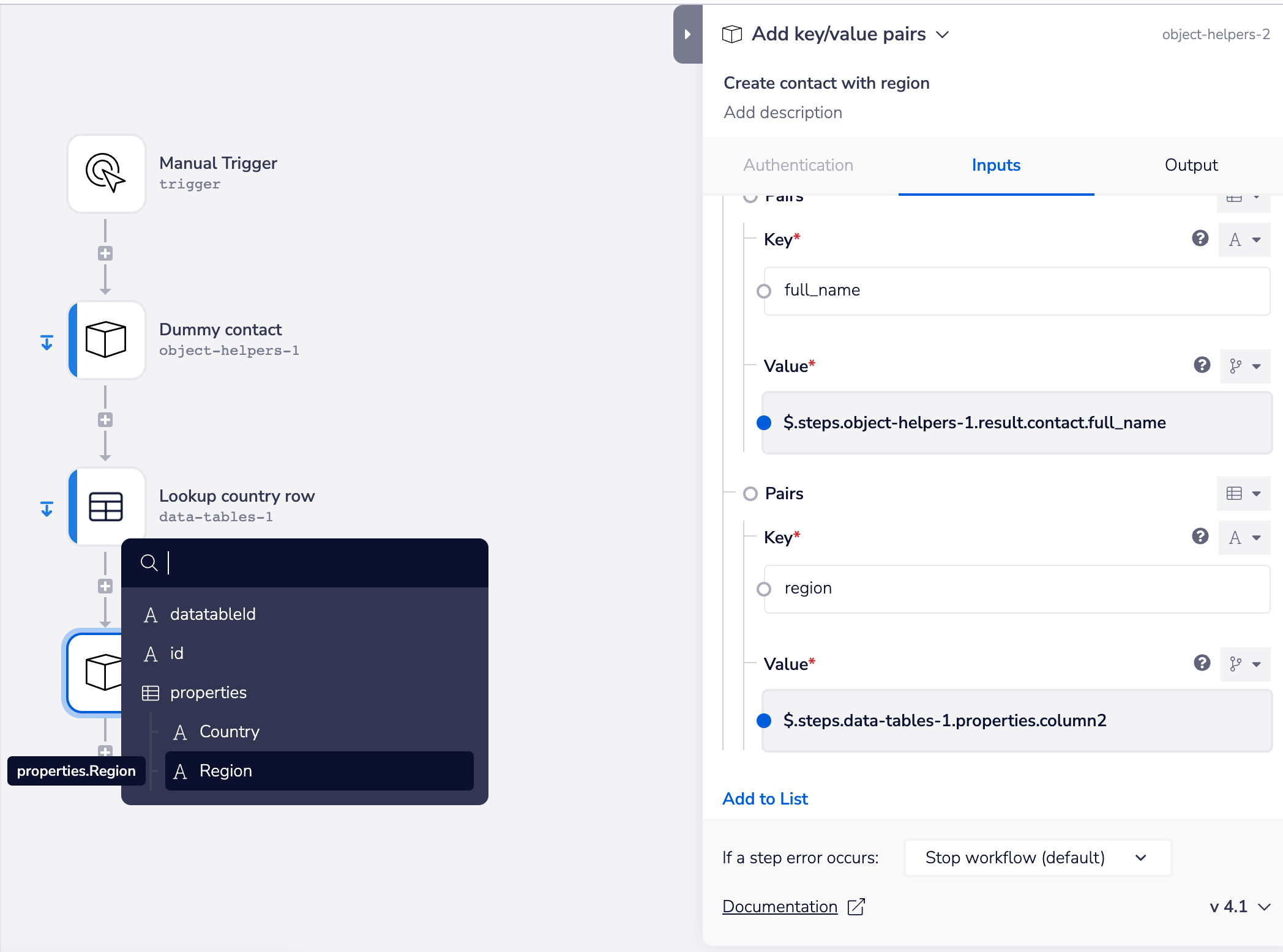The image size is (1283, 952).
Task: Select the radio button beside full_name key
Action: (x=763, y=291)
